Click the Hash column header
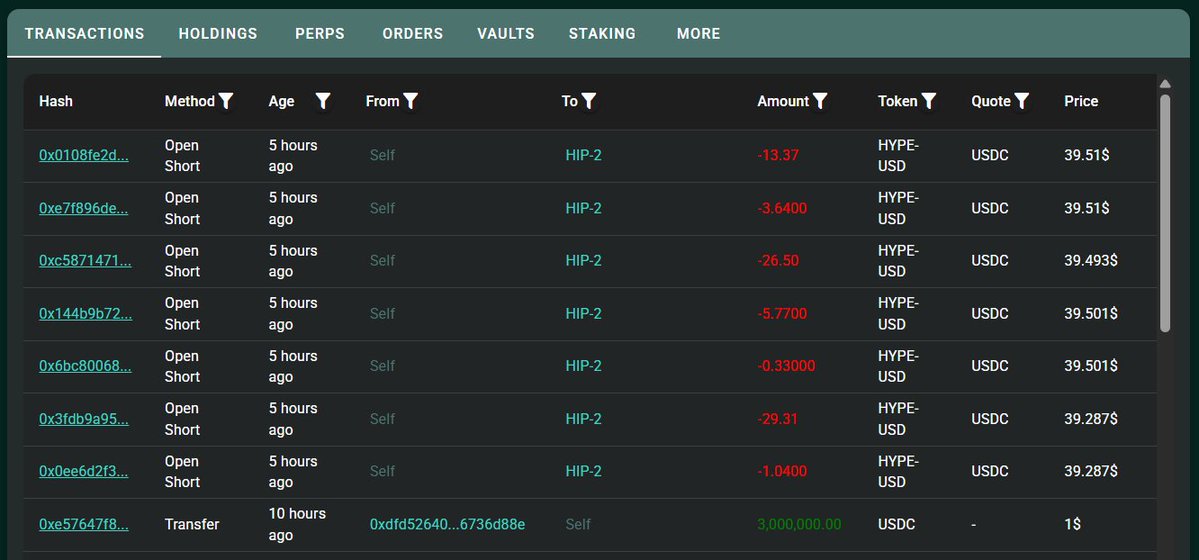 point(56,101)
